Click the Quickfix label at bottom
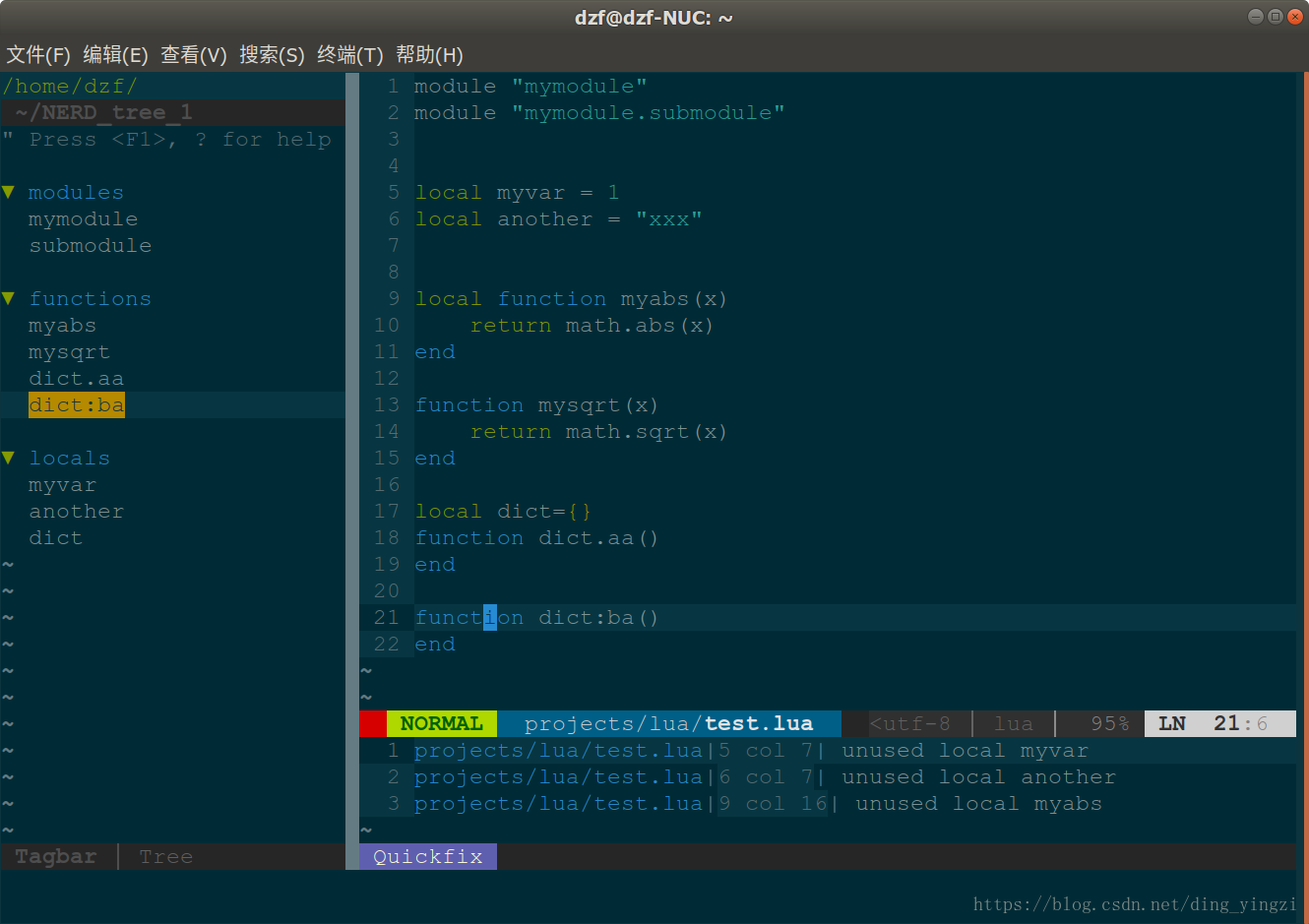The width and height of the screenshot is (1309, 924). click(428, 857)
